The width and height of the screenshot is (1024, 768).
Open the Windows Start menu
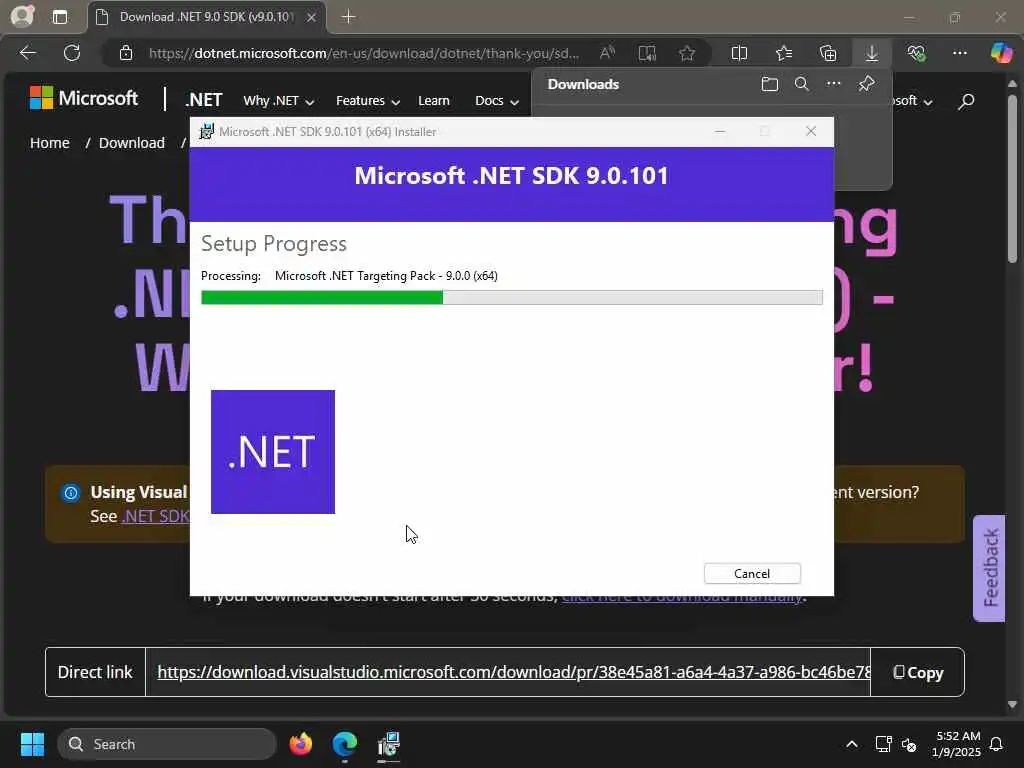[x=32, y=744]
